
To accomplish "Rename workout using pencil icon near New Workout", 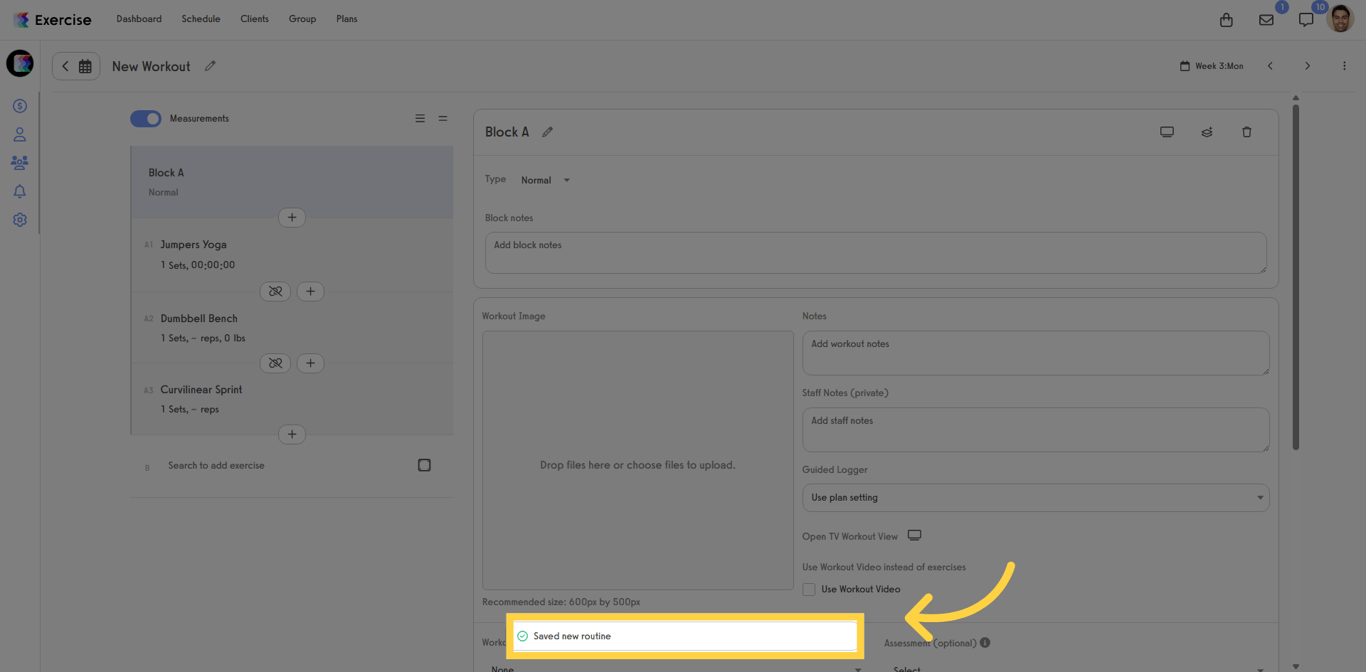I will (x=210, y=66).
